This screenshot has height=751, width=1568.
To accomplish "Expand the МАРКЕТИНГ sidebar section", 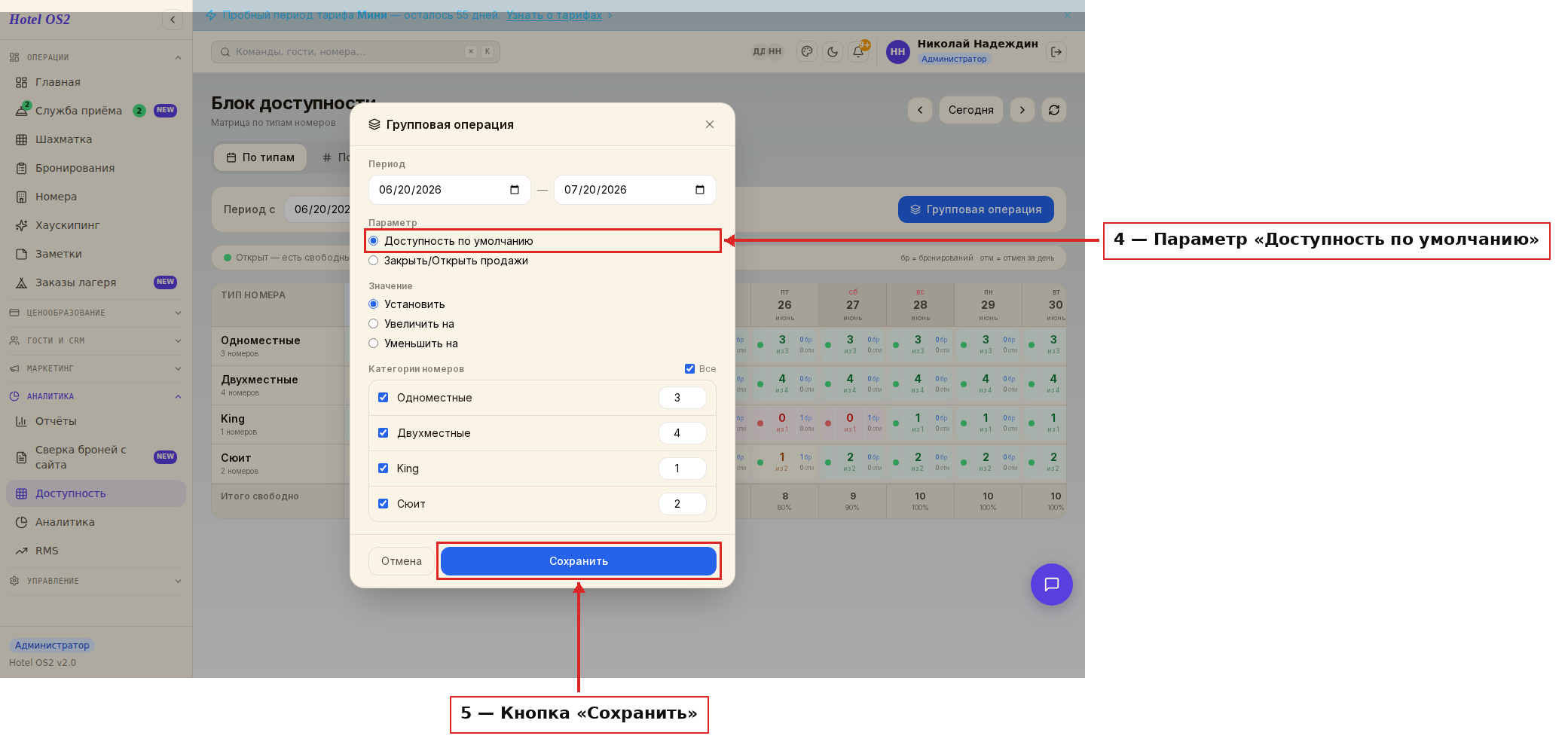I will pyautogui.click(x=95, y=368).
